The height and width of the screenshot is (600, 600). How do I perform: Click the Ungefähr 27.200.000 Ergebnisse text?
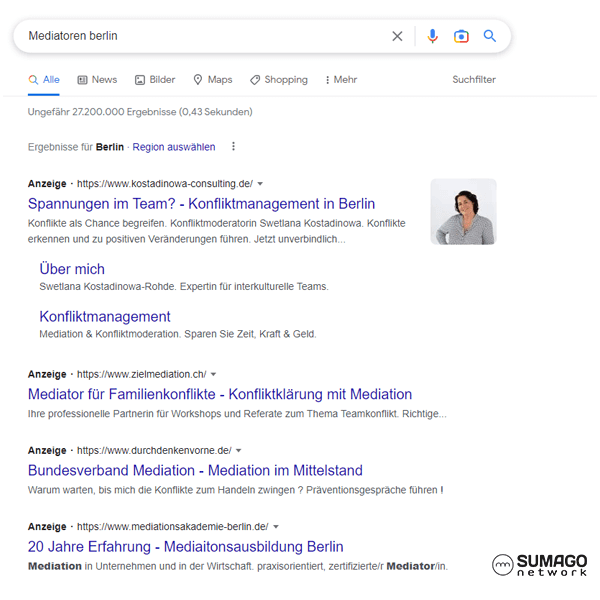point(140,112)
